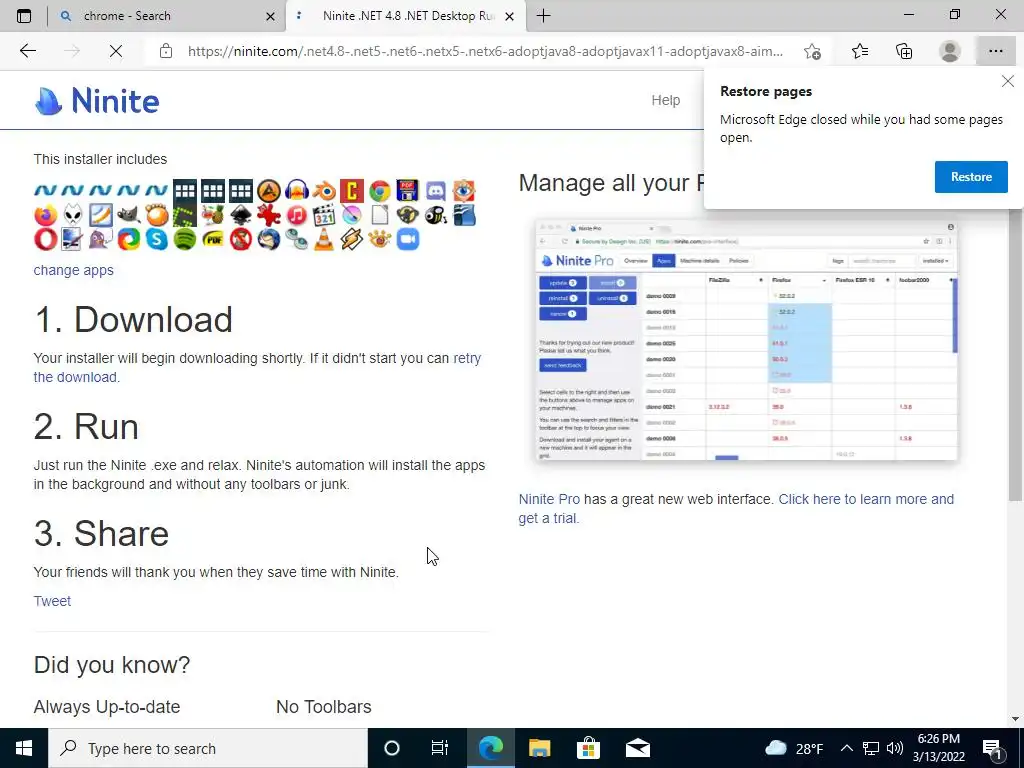The image size is (1024, 768).
Task: Open Edge Settings and more menu
Action: 995,51
